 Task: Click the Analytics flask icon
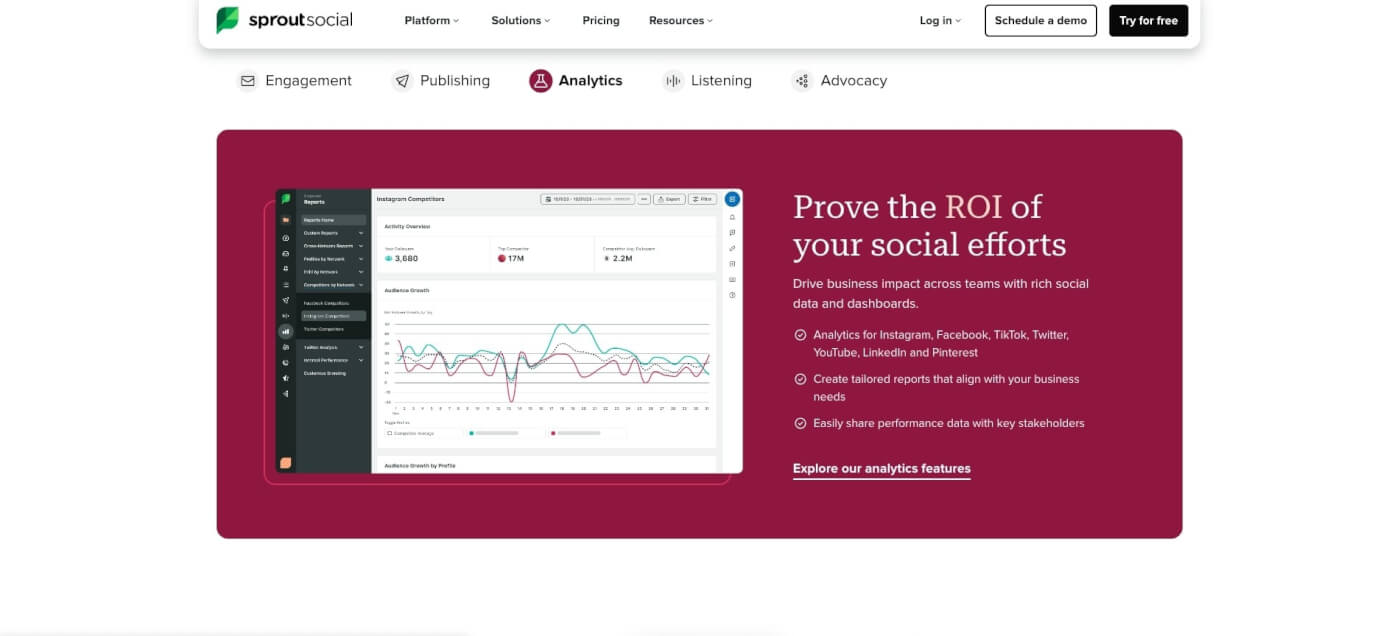pos(541,80)
